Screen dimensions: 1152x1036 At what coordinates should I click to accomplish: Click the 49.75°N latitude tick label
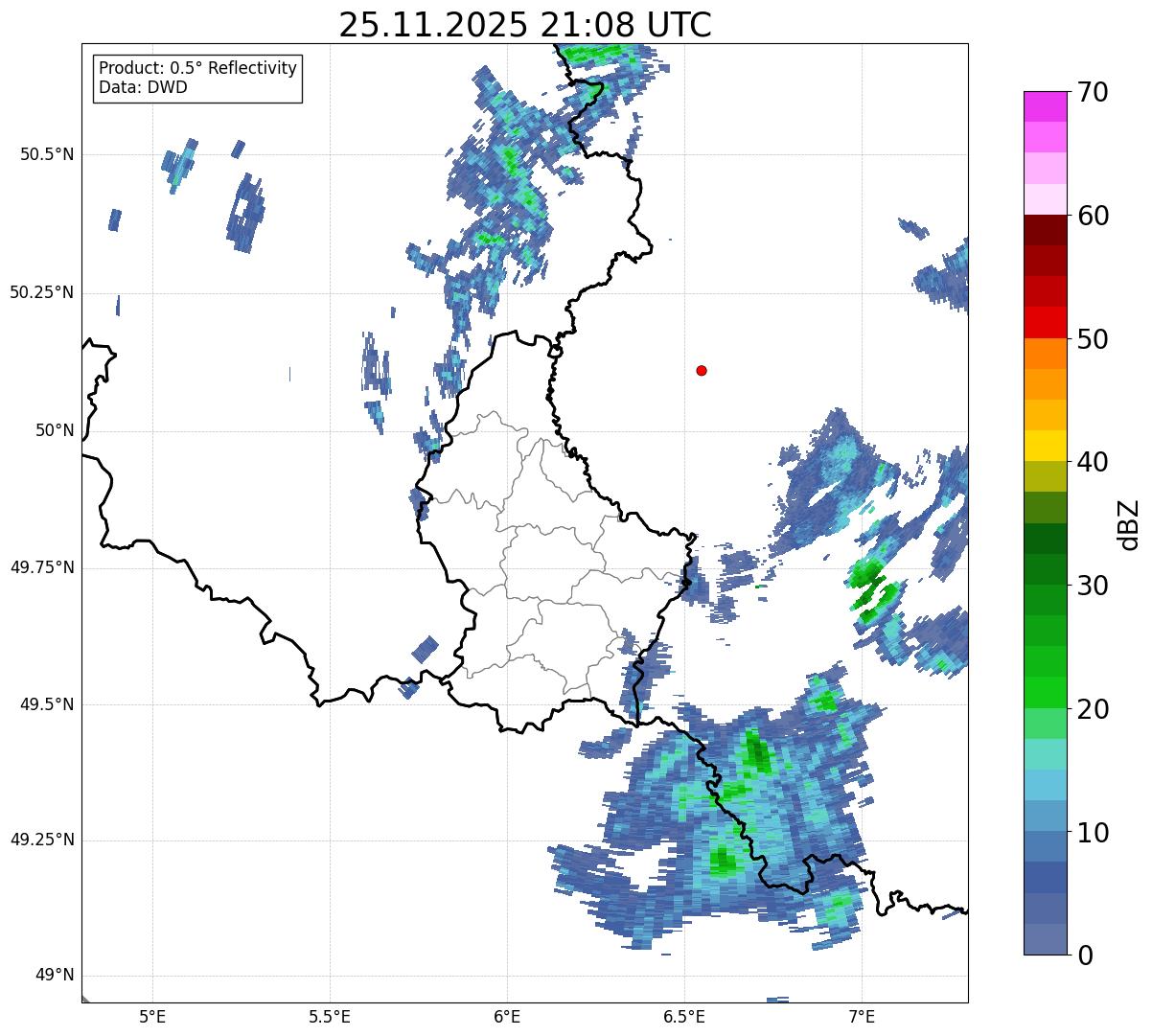[x=42, y=567]
